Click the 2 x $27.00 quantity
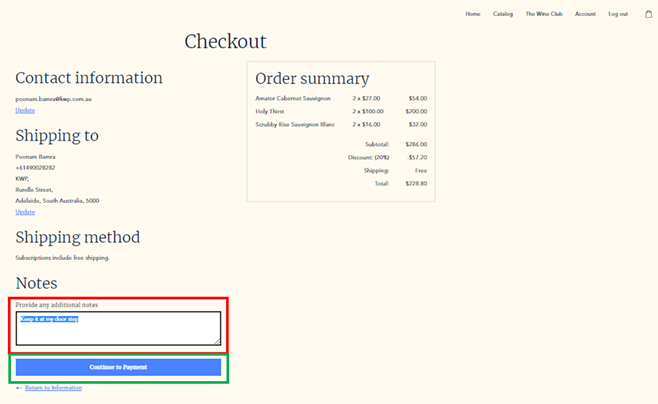The image size is (658, 404). pos(366,98)
